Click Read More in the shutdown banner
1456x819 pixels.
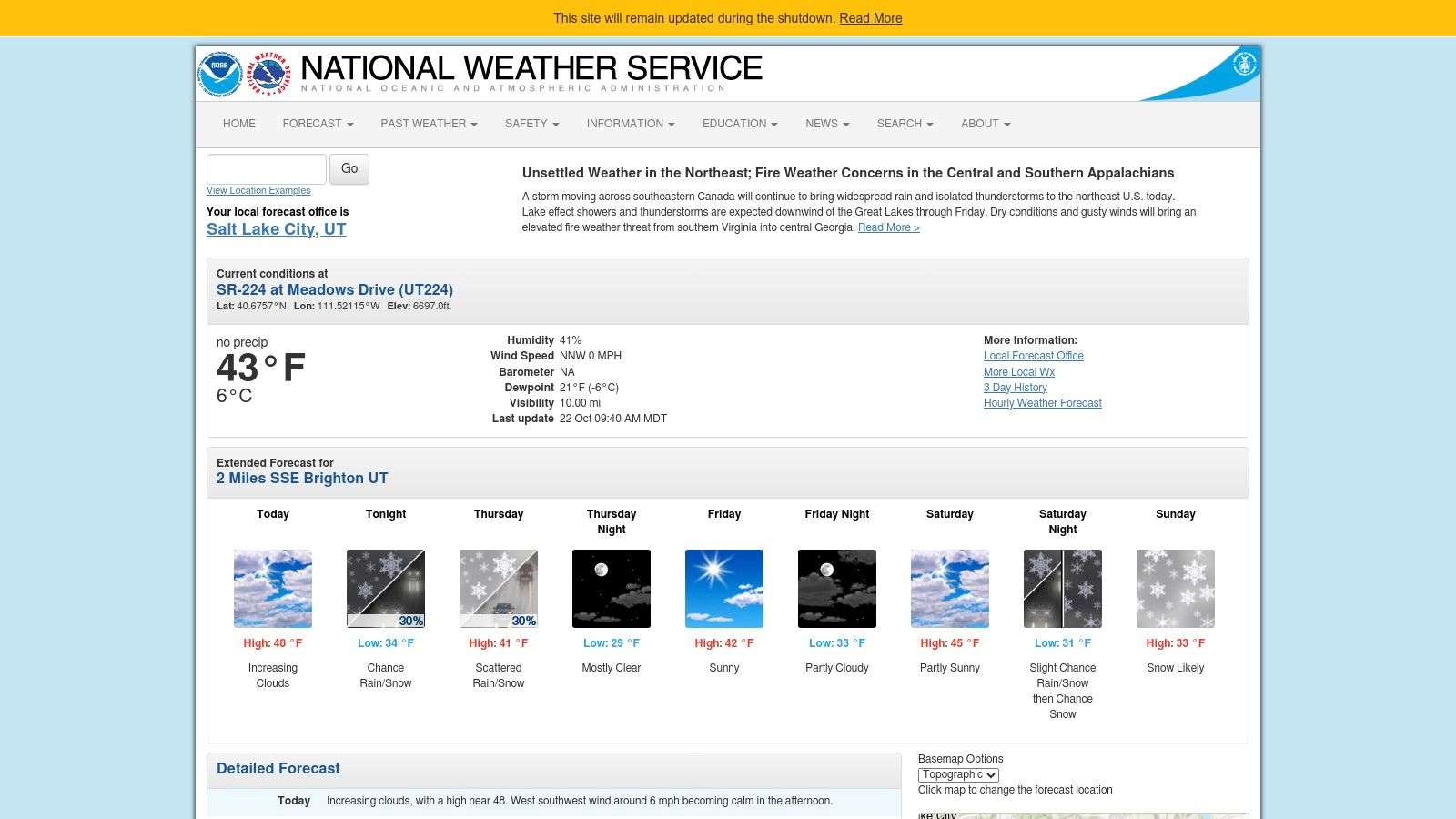point(870,17)
